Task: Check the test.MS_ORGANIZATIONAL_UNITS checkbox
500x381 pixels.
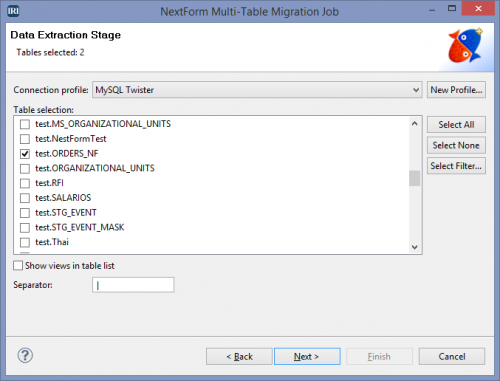Action: point(25,124)
